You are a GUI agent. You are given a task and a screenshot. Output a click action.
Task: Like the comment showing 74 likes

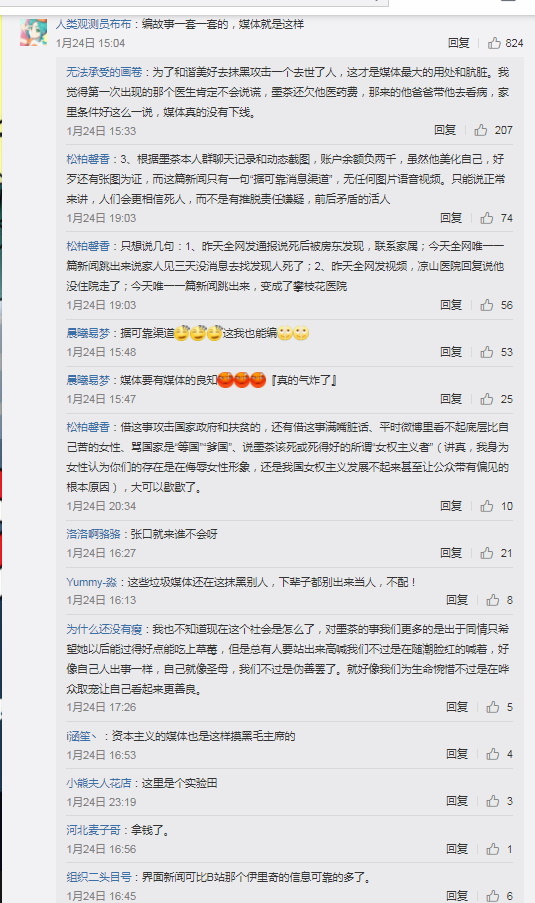pos(487,218)
